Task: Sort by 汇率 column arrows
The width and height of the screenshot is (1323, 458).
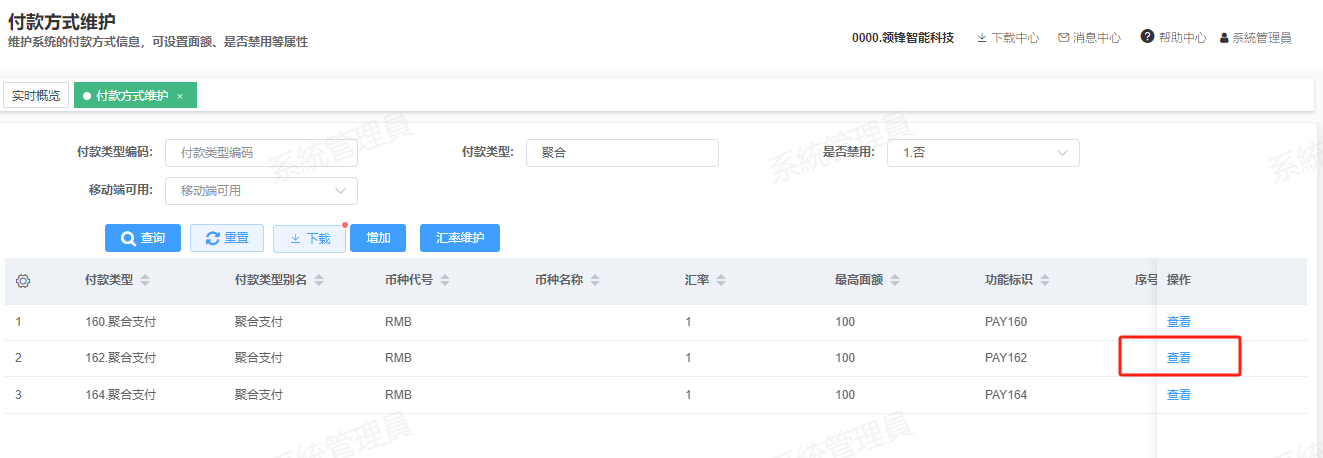Action: [x=721, y=281]
